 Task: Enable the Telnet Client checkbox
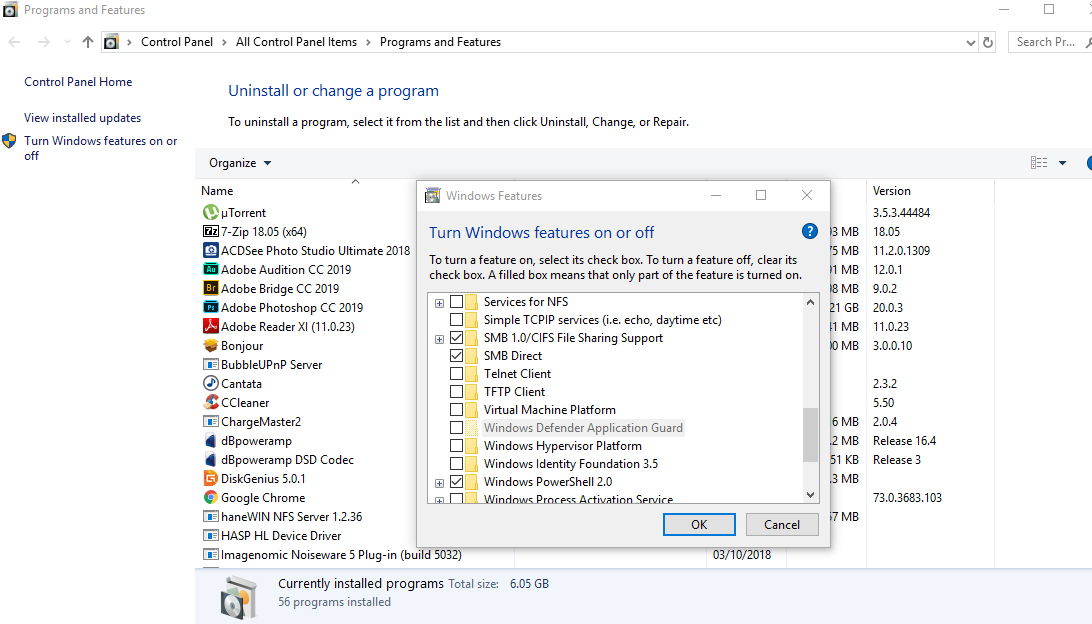456,373
